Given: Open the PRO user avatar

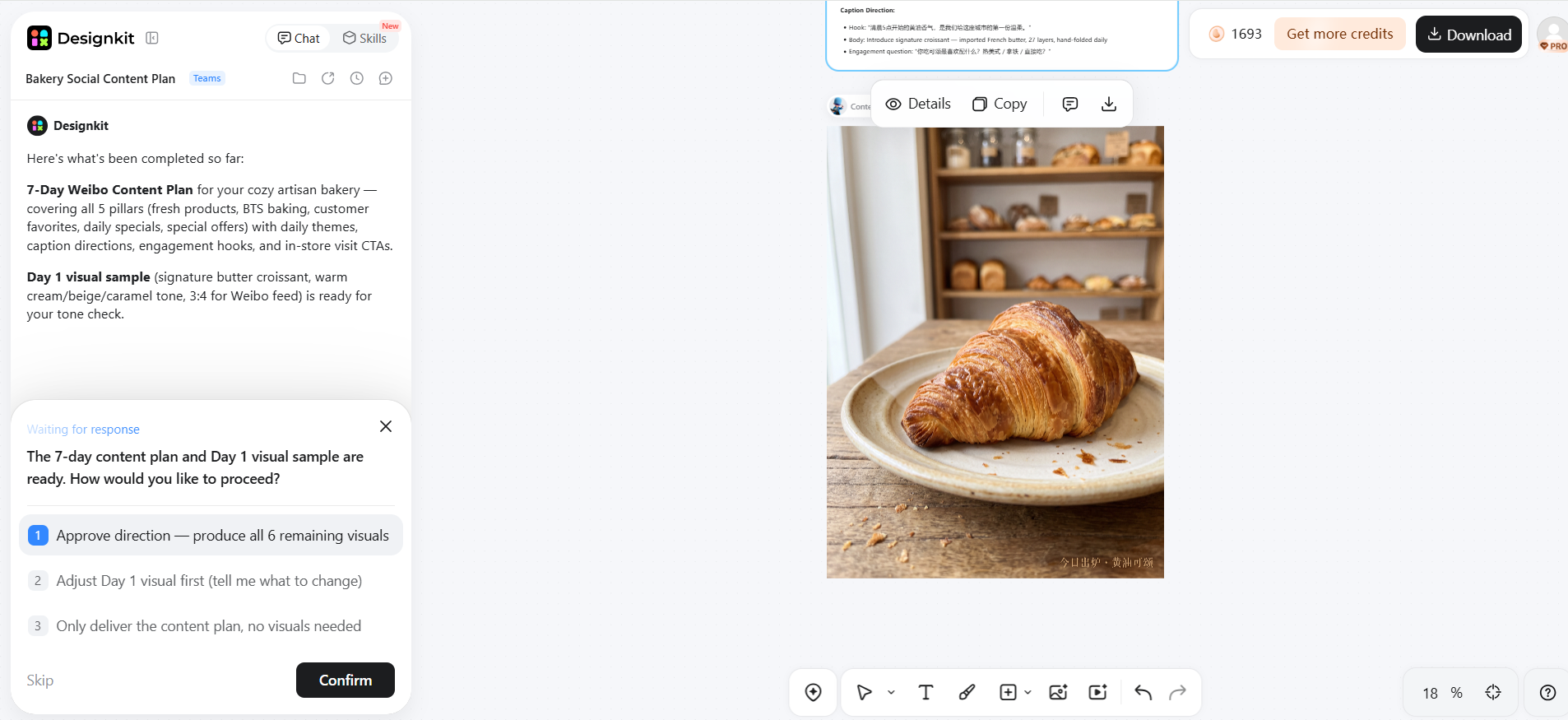Looking at the screenshot, I should [1553, 34].
